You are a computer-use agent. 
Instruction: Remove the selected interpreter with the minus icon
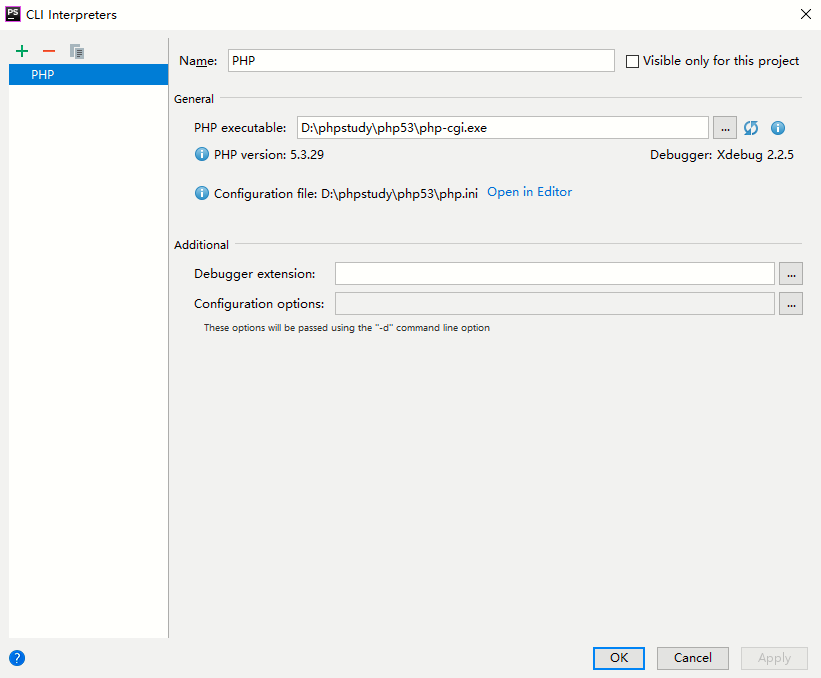coord(49,51)
